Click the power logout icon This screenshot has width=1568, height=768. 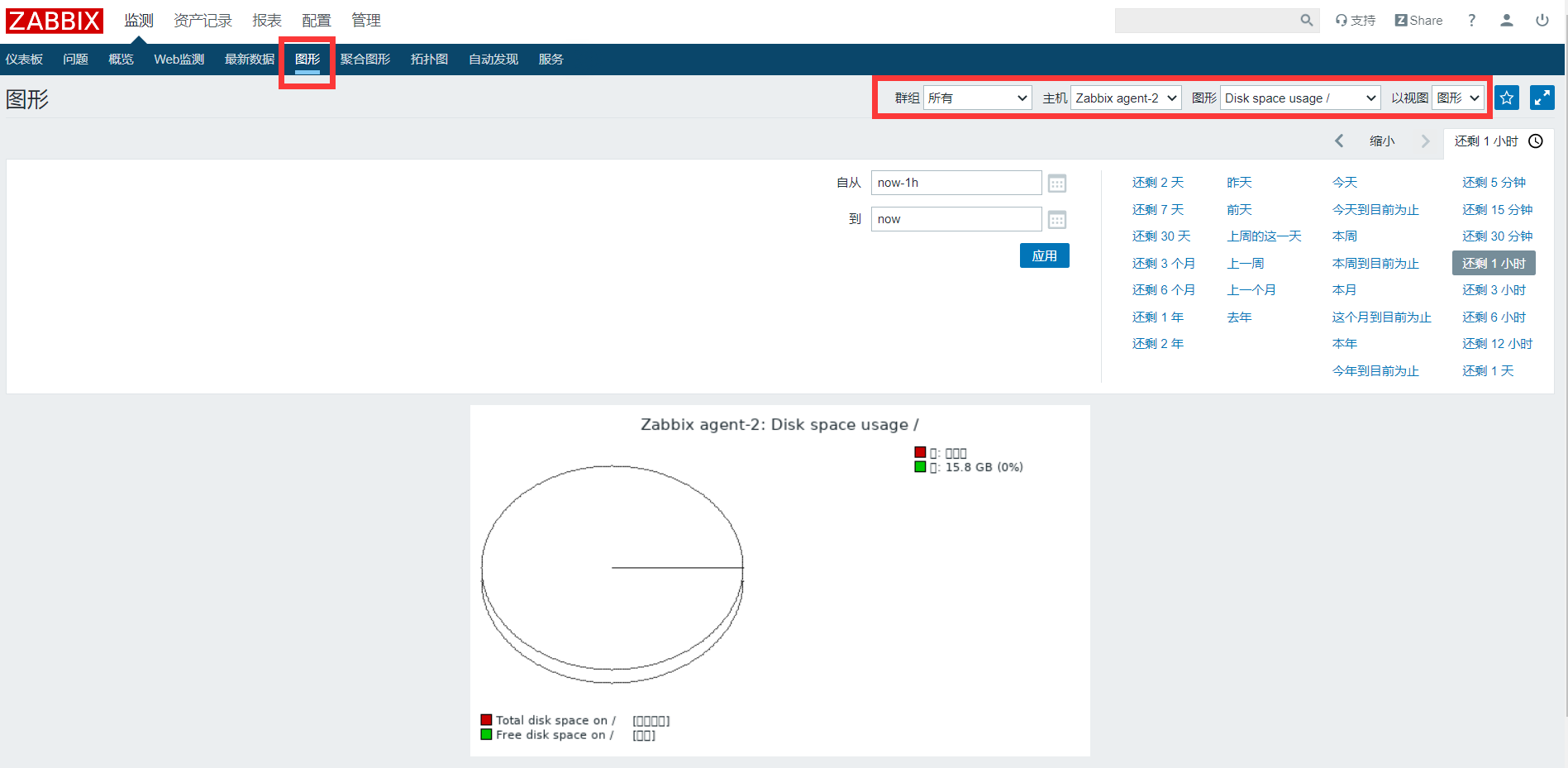1542,21
